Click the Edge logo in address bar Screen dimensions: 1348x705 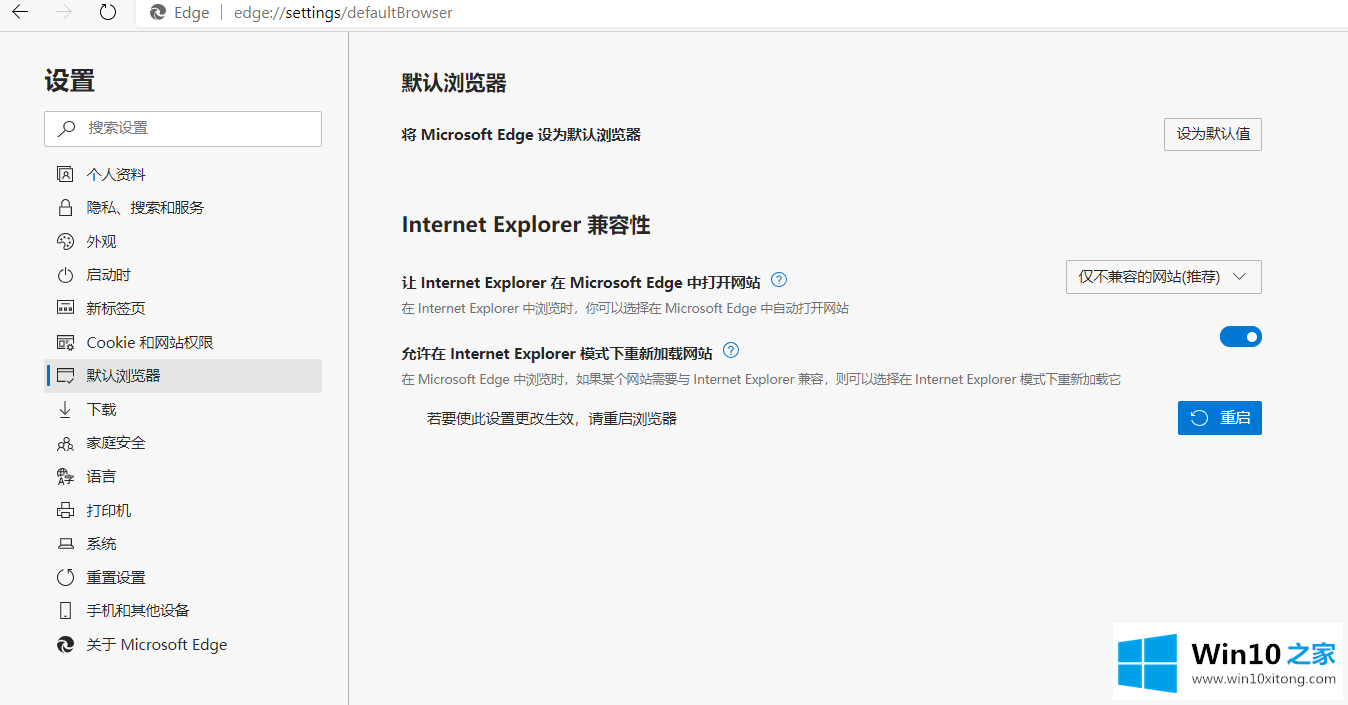point(157,13)
